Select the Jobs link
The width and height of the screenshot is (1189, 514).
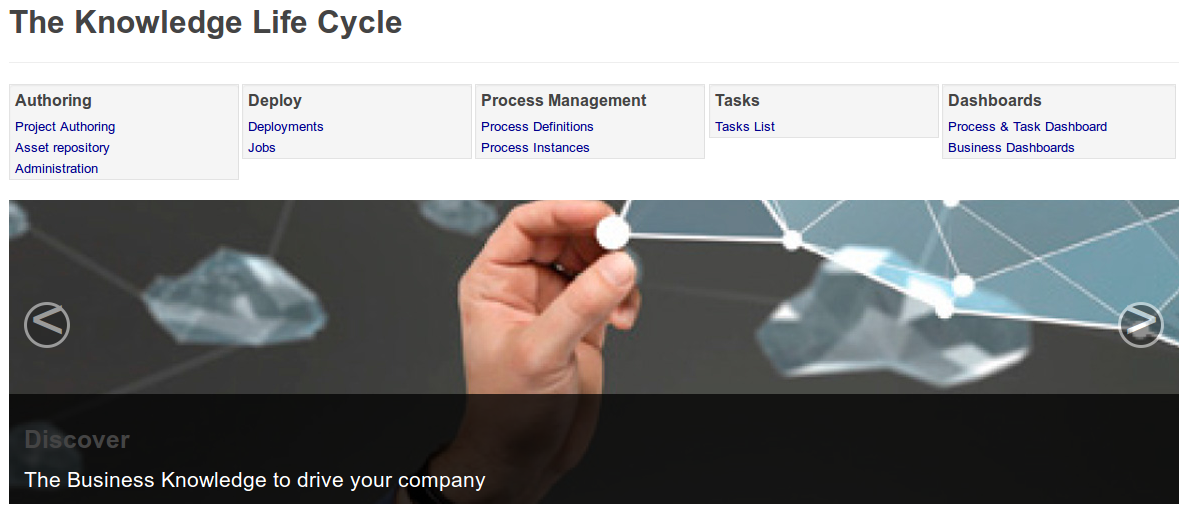coord(262,148)
